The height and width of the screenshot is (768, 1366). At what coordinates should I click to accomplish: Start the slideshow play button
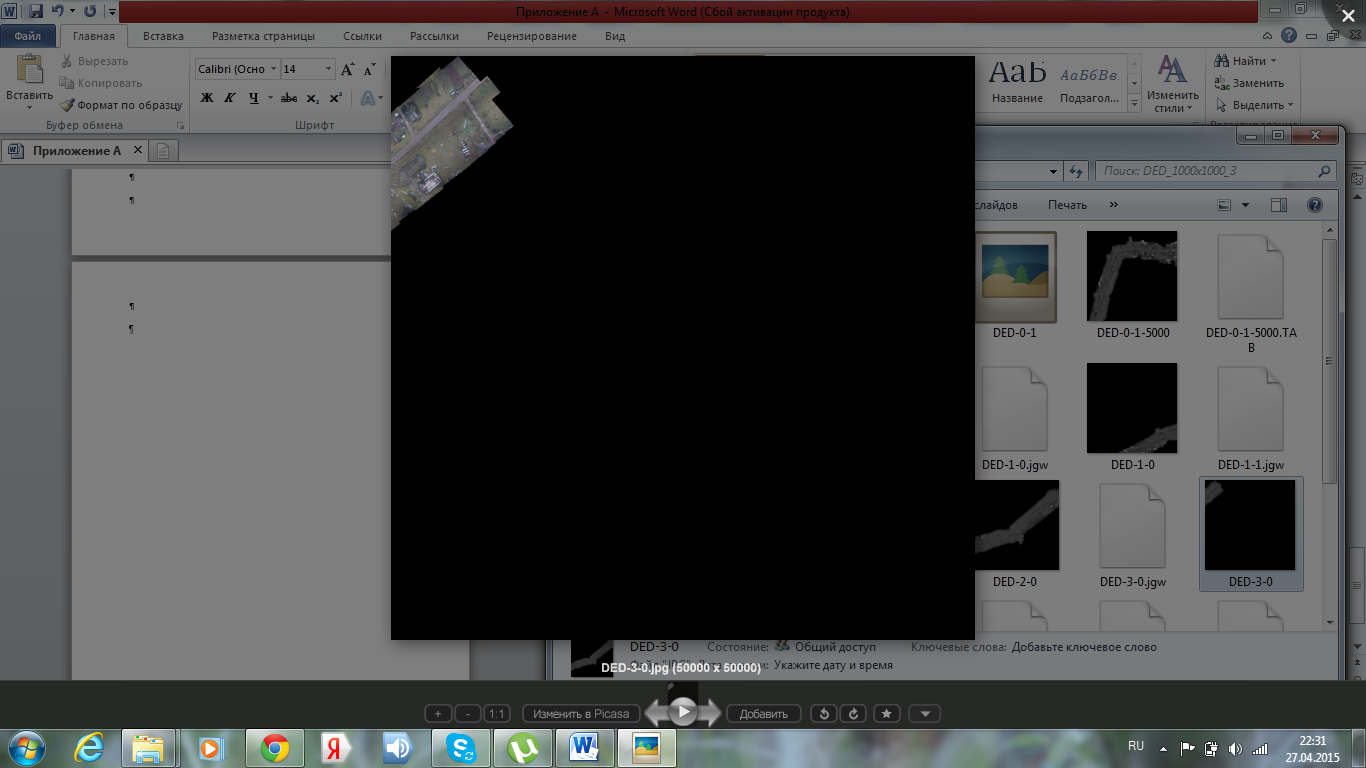[x=683, y=712]
